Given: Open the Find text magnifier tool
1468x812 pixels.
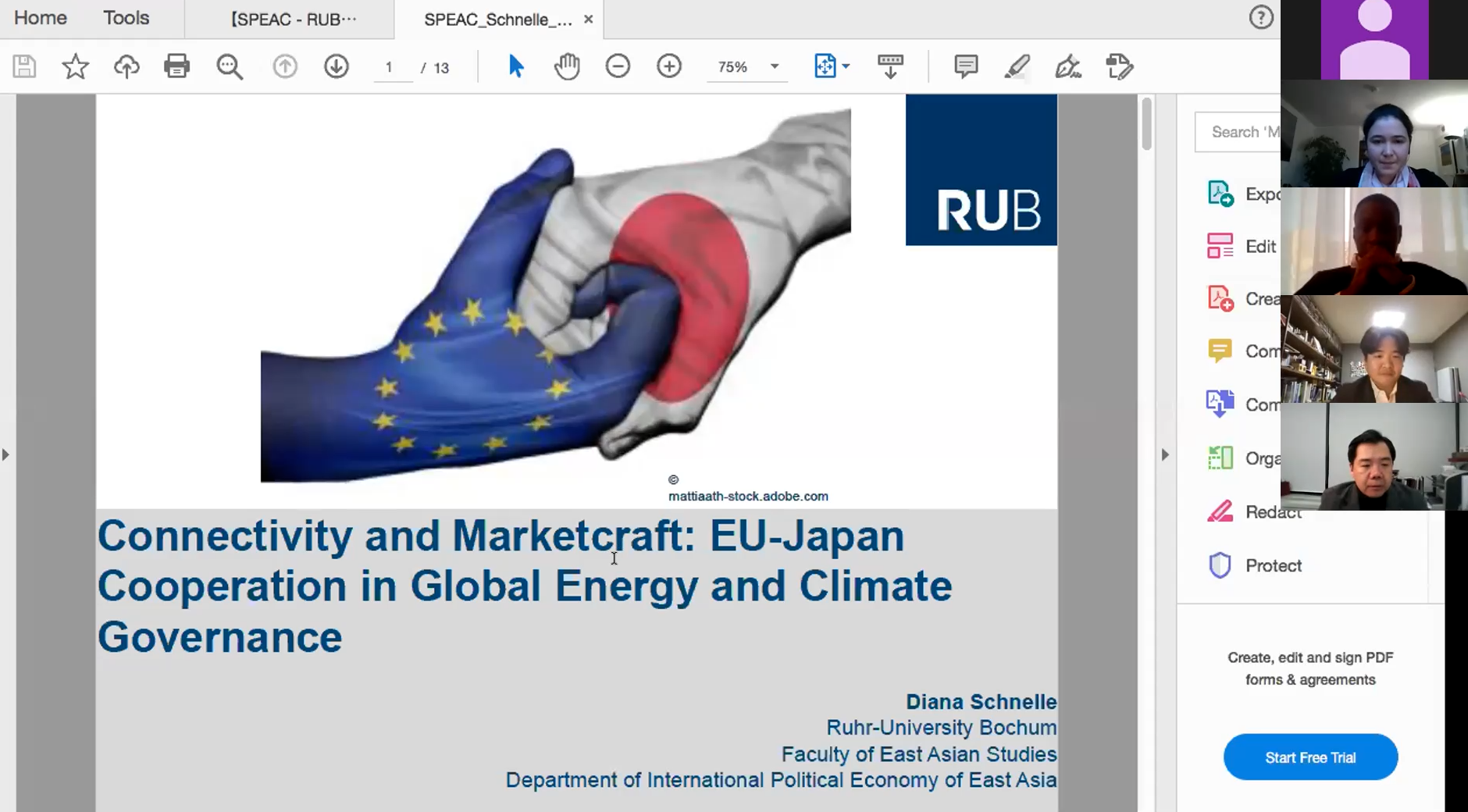Looking at the screenshot, I should [x=229, y=66].
